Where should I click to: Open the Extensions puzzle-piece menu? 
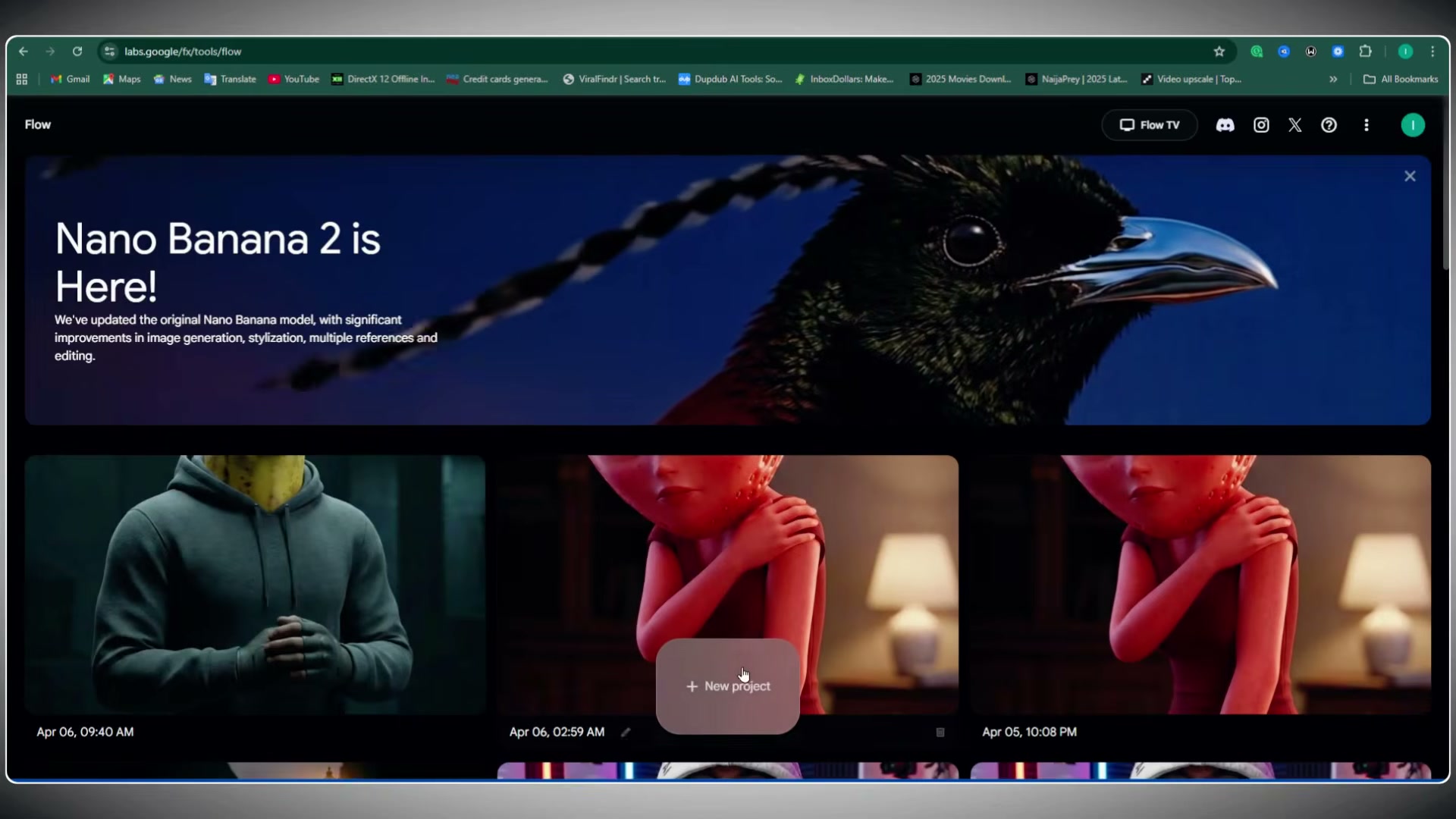click(1366, 52)
